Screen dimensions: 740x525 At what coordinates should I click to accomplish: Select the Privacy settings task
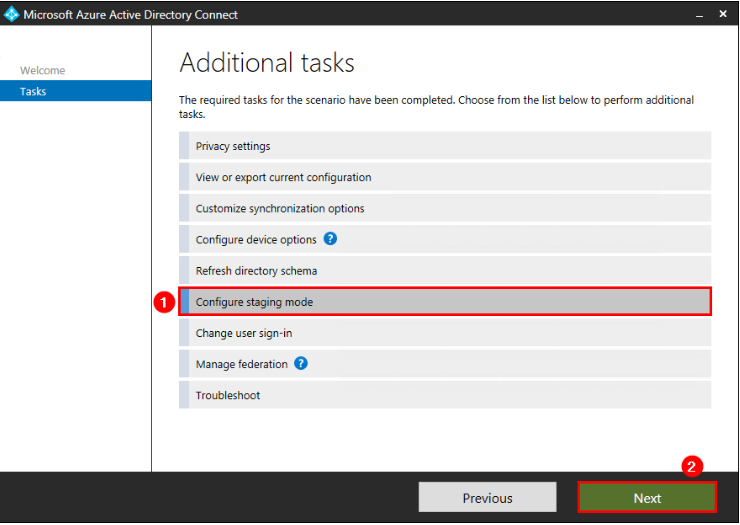(x=445, y=146)
